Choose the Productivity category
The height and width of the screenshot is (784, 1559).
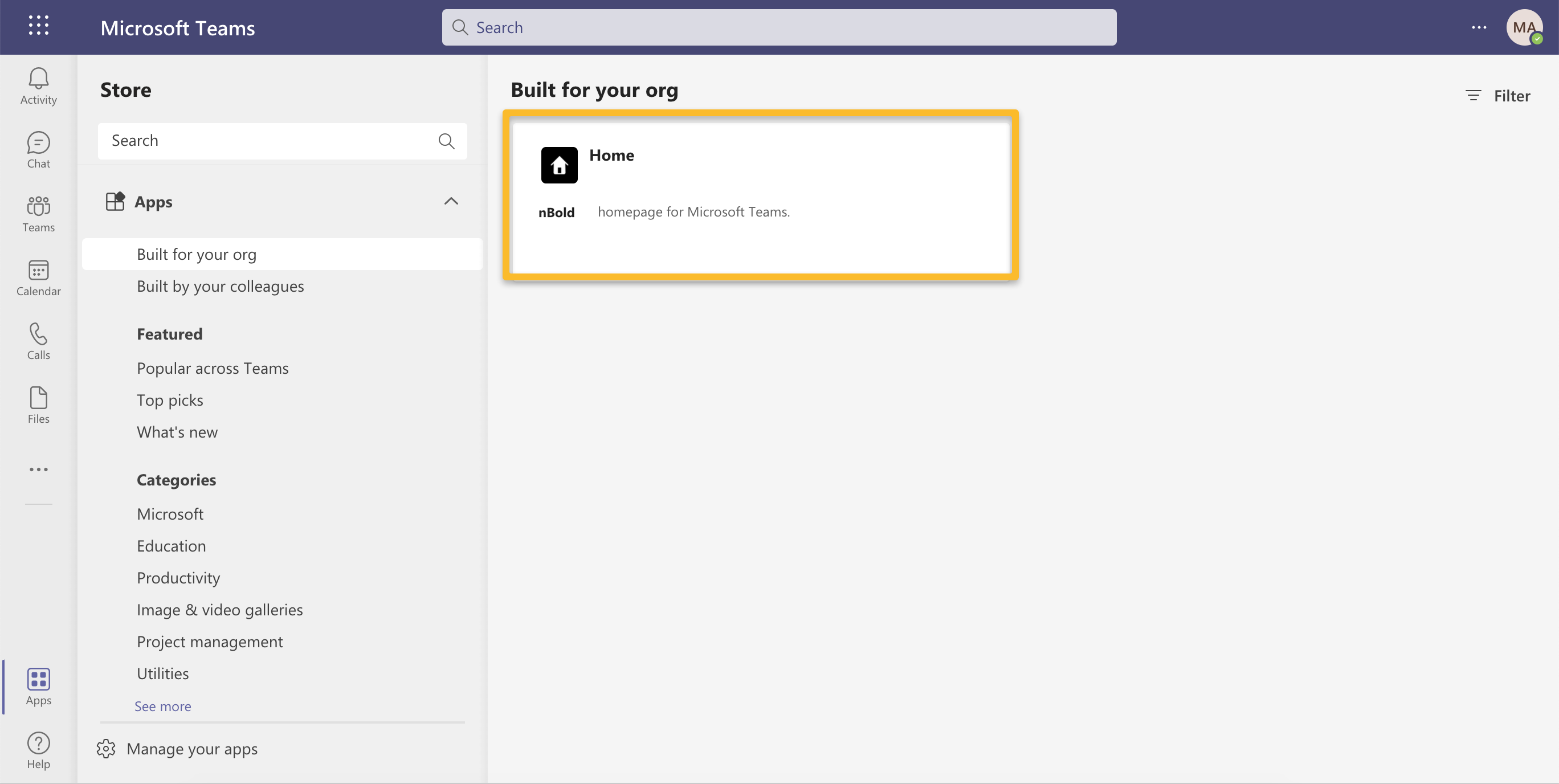178,578
